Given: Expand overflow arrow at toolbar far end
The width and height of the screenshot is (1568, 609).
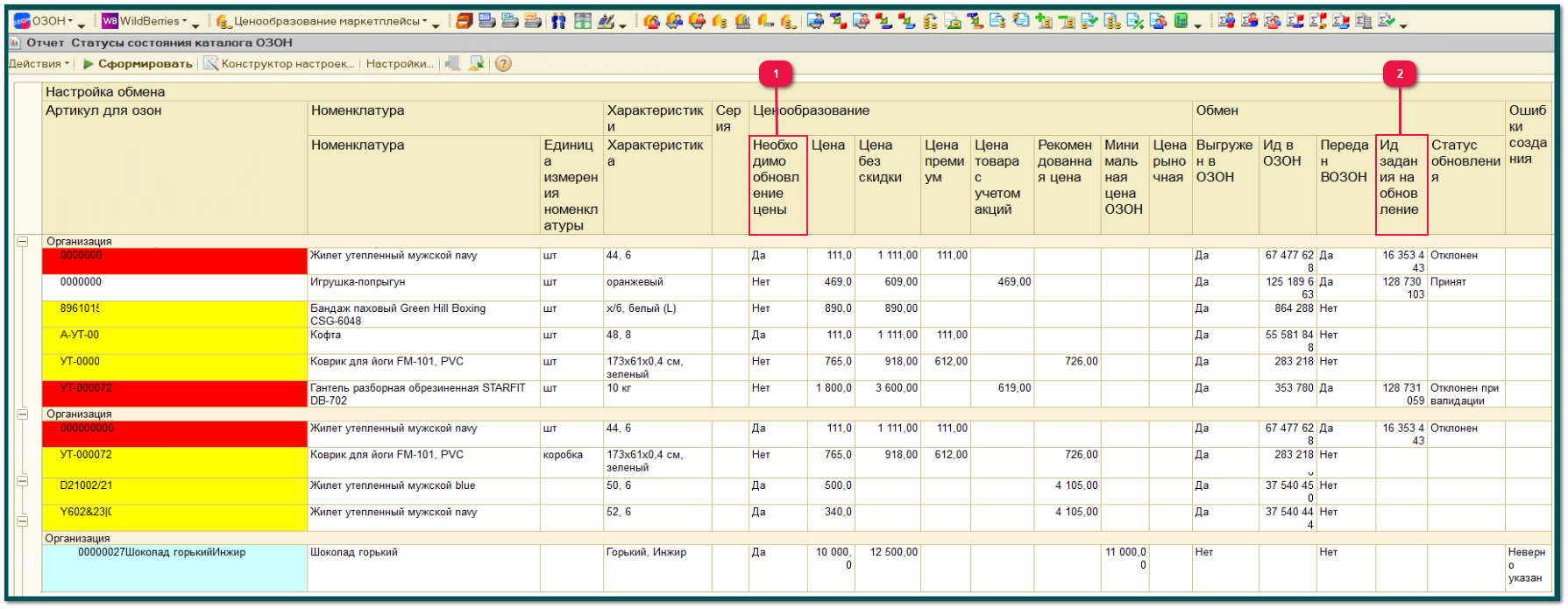Looking at the screenshot, I should point(1403,25).
